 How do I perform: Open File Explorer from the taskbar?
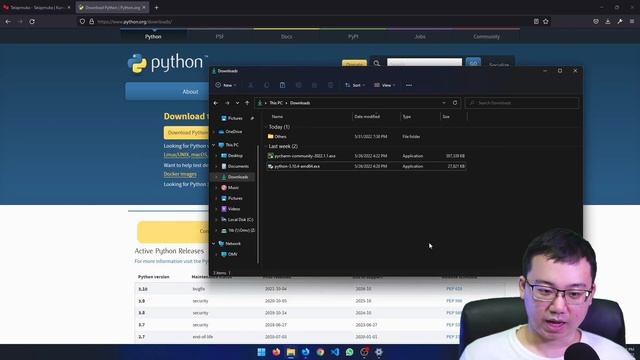[291, 352]
